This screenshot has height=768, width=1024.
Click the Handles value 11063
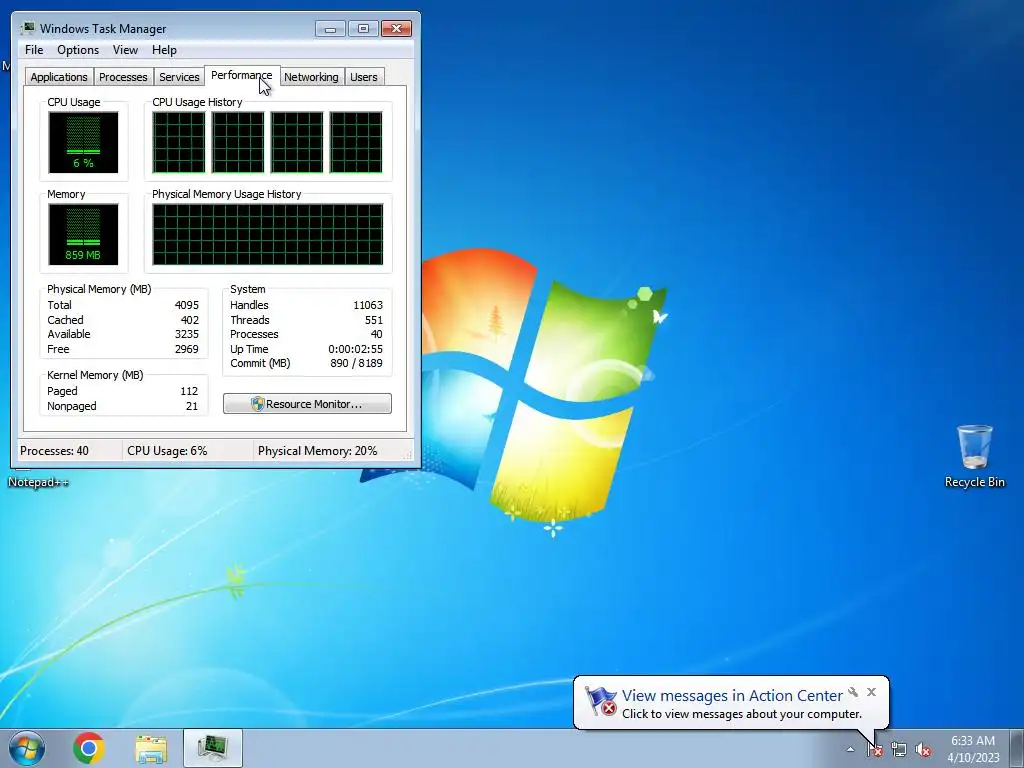pos(368,305)
